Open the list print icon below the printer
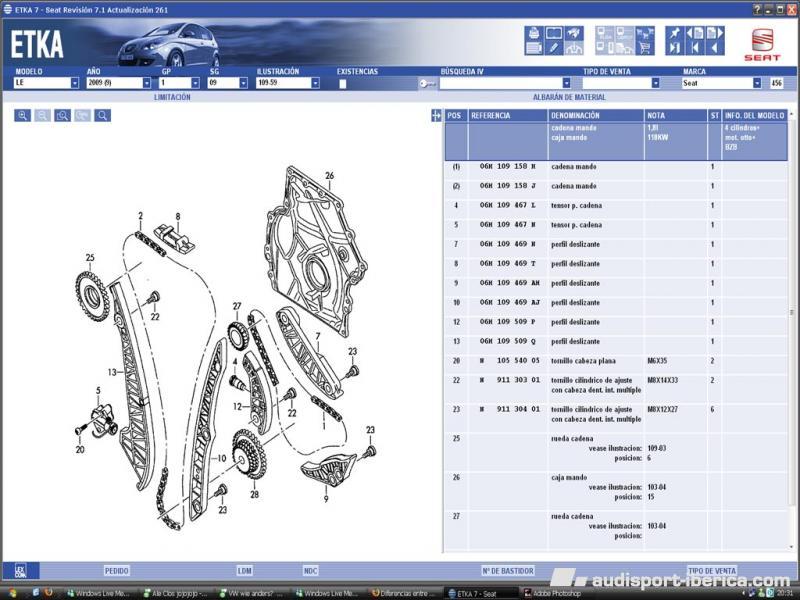Viewport: 800px width, 600px height. (x=534, y=48)
